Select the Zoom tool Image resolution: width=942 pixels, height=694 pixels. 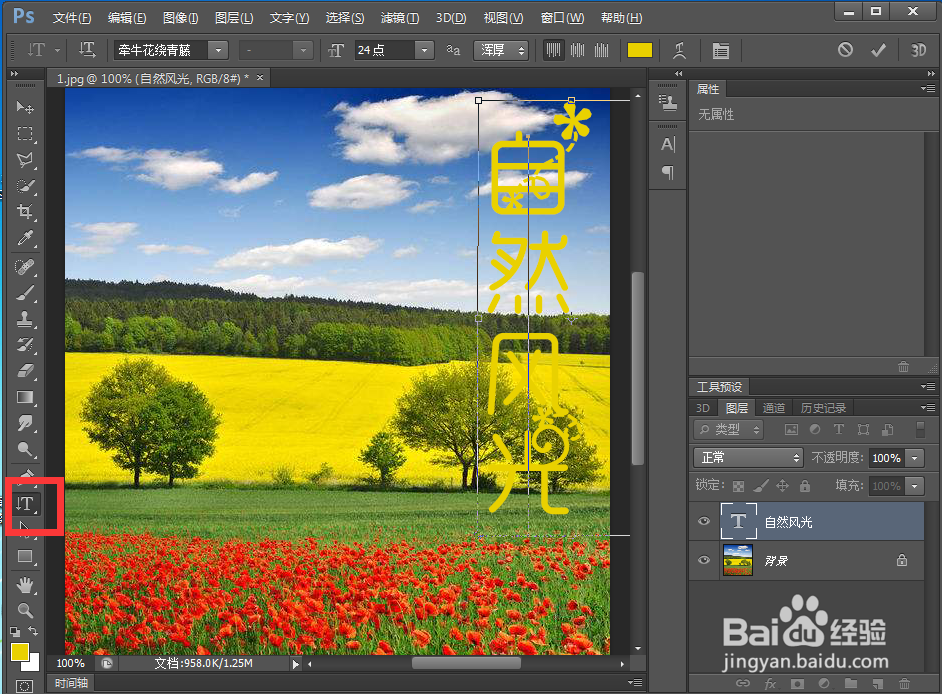25,610
